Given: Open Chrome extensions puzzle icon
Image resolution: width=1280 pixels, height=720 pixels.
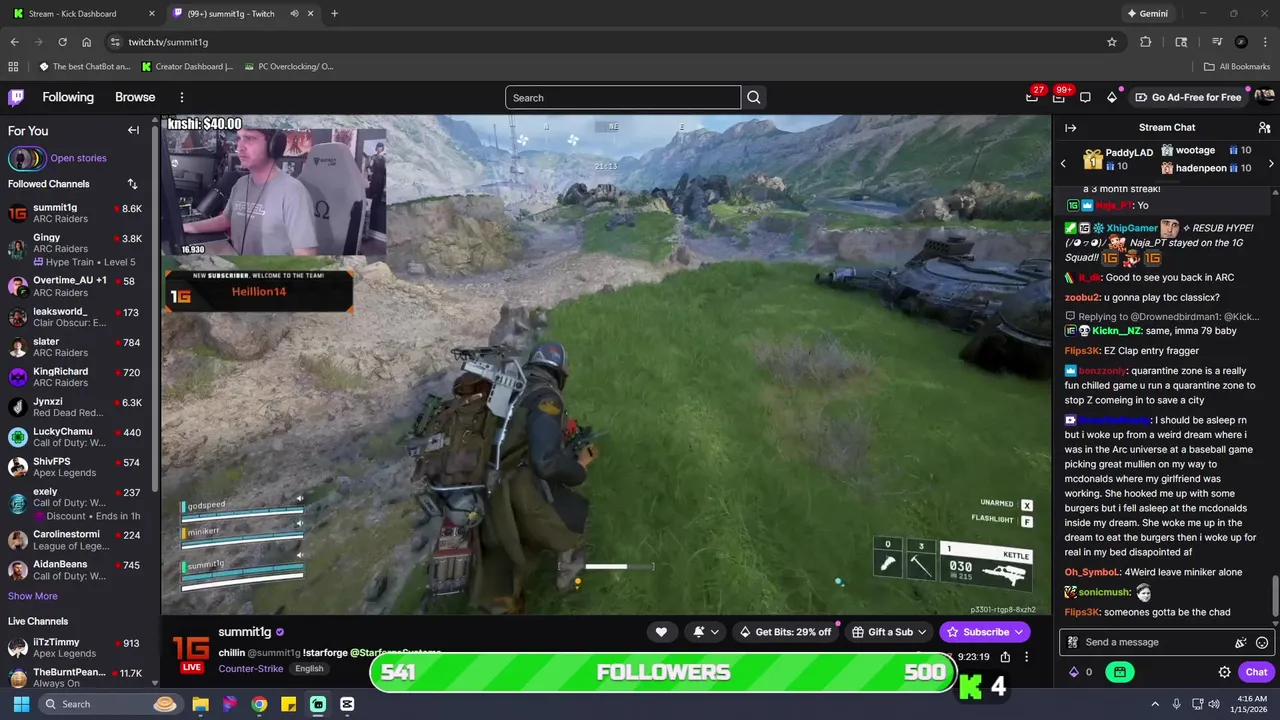Looking at the screenshot, I should click(1146, 42).
